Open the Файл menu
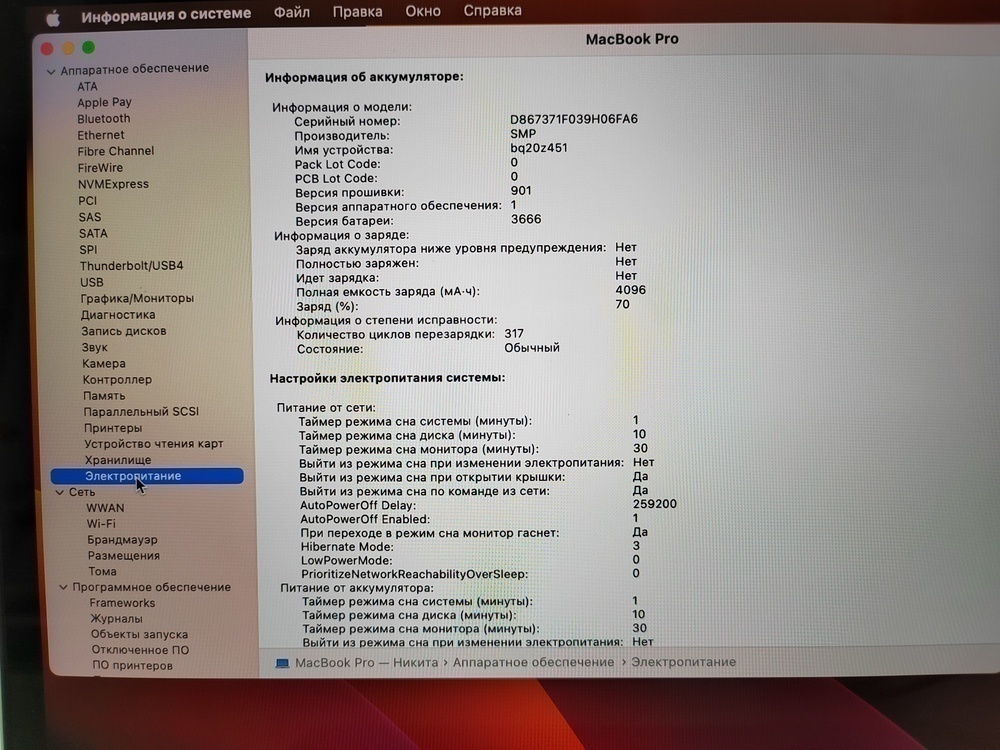Screen dimensions: 1000x750 [x=290, y=11]
